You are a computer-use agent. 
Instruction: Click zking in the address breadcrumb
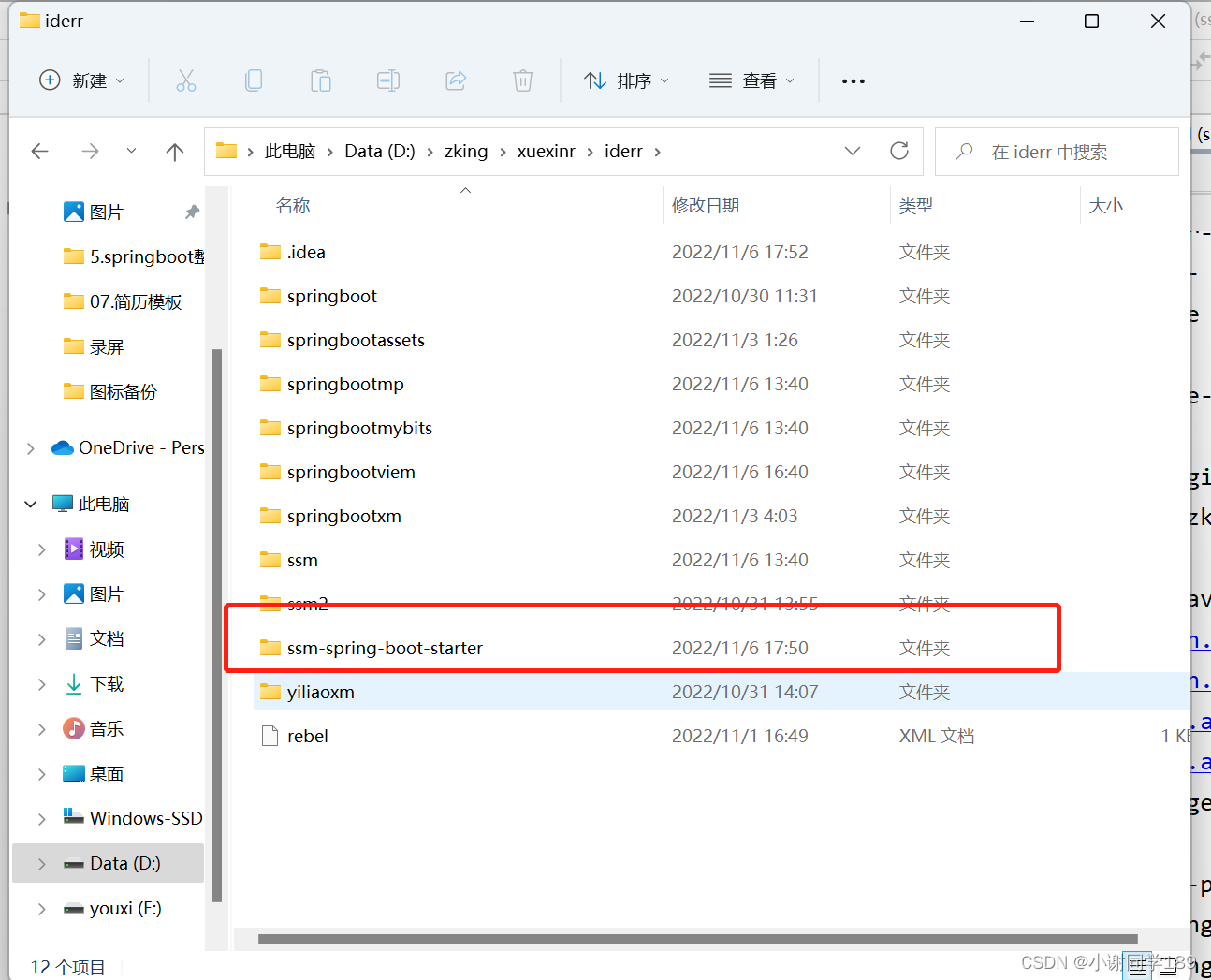coord(466,152)
